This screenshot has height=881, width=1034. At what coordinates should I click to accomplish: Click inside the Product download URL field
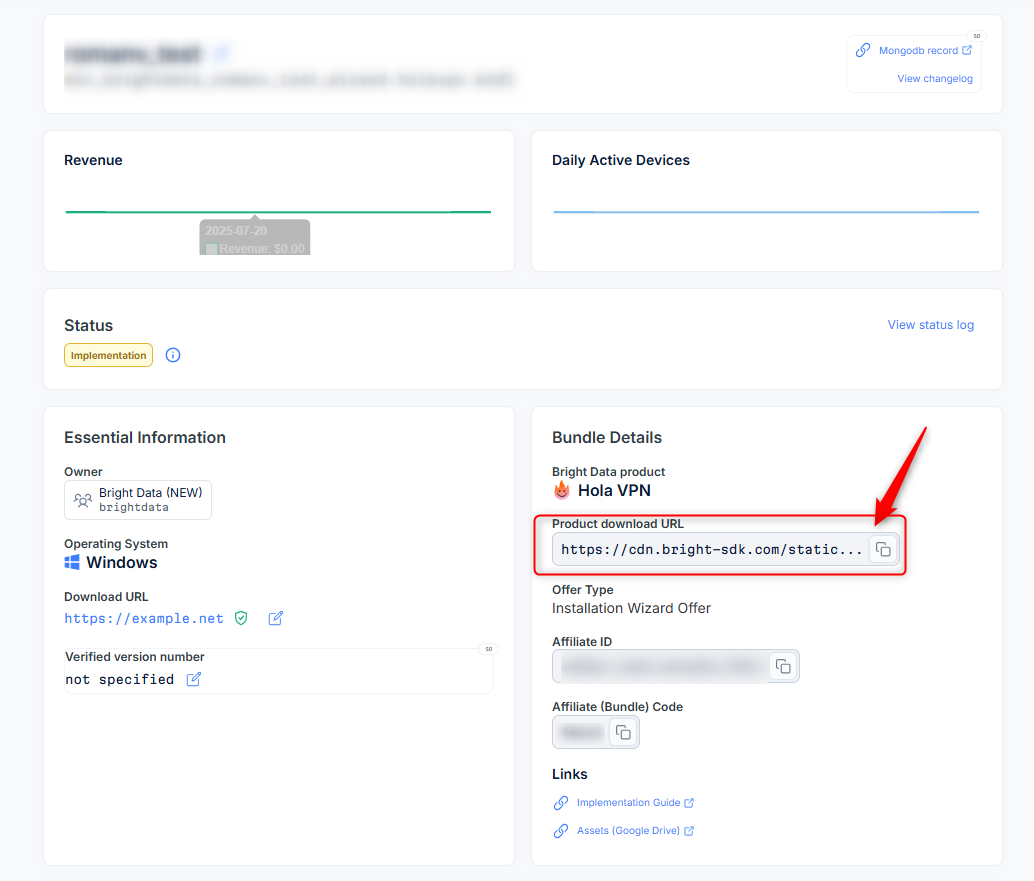coord(710,549)
